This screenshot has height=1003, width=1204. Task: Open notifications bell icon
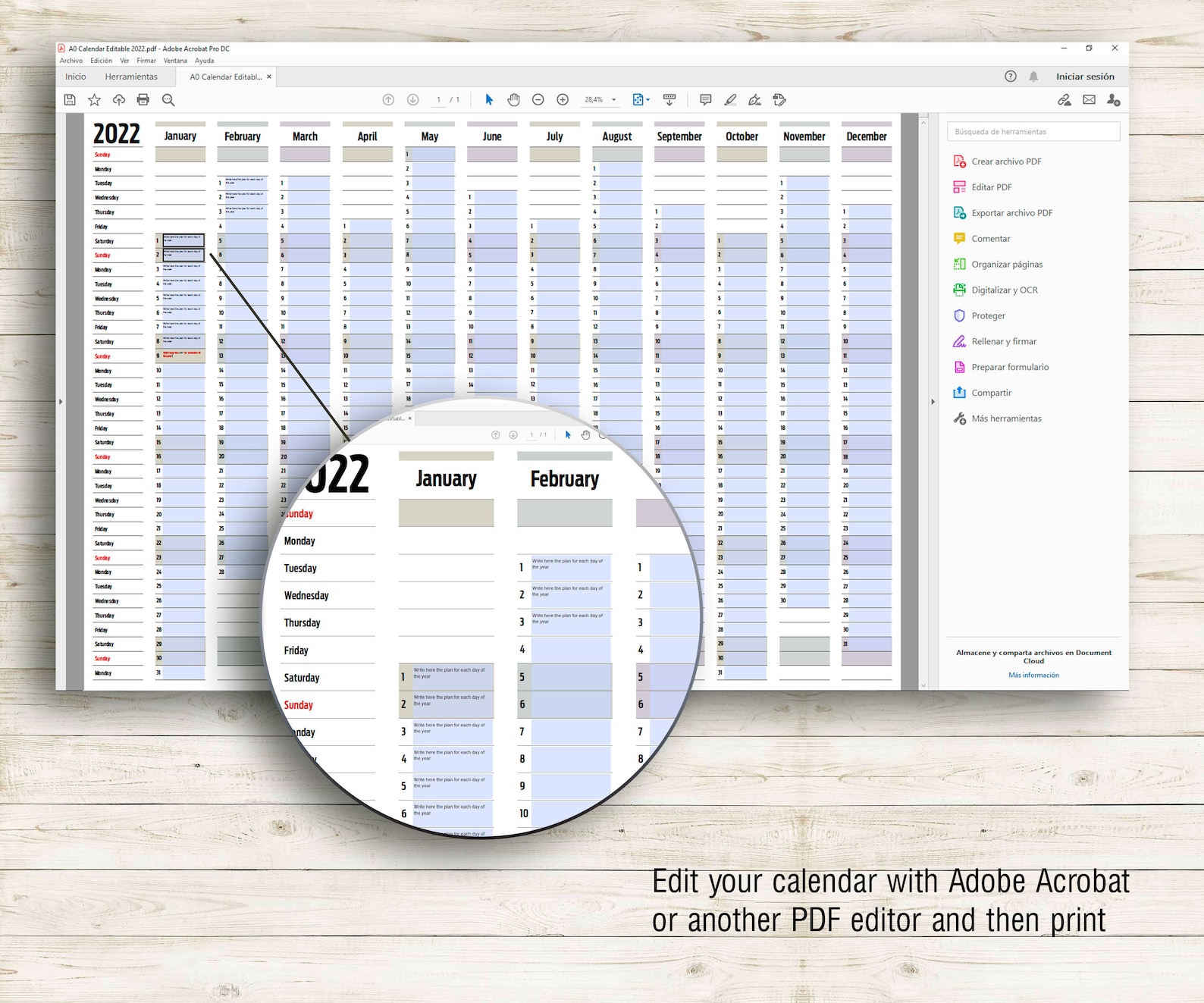pyautogui.click(x=1033, y=76)
